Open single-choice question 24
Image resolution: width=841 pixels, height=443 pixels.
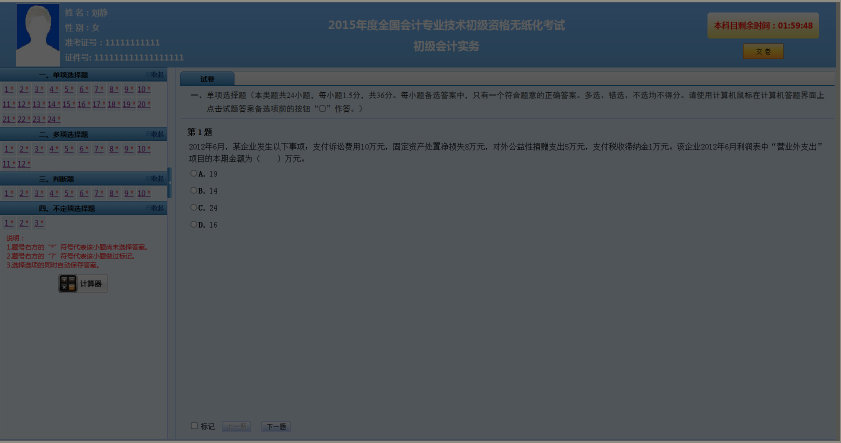click(54, 120)
